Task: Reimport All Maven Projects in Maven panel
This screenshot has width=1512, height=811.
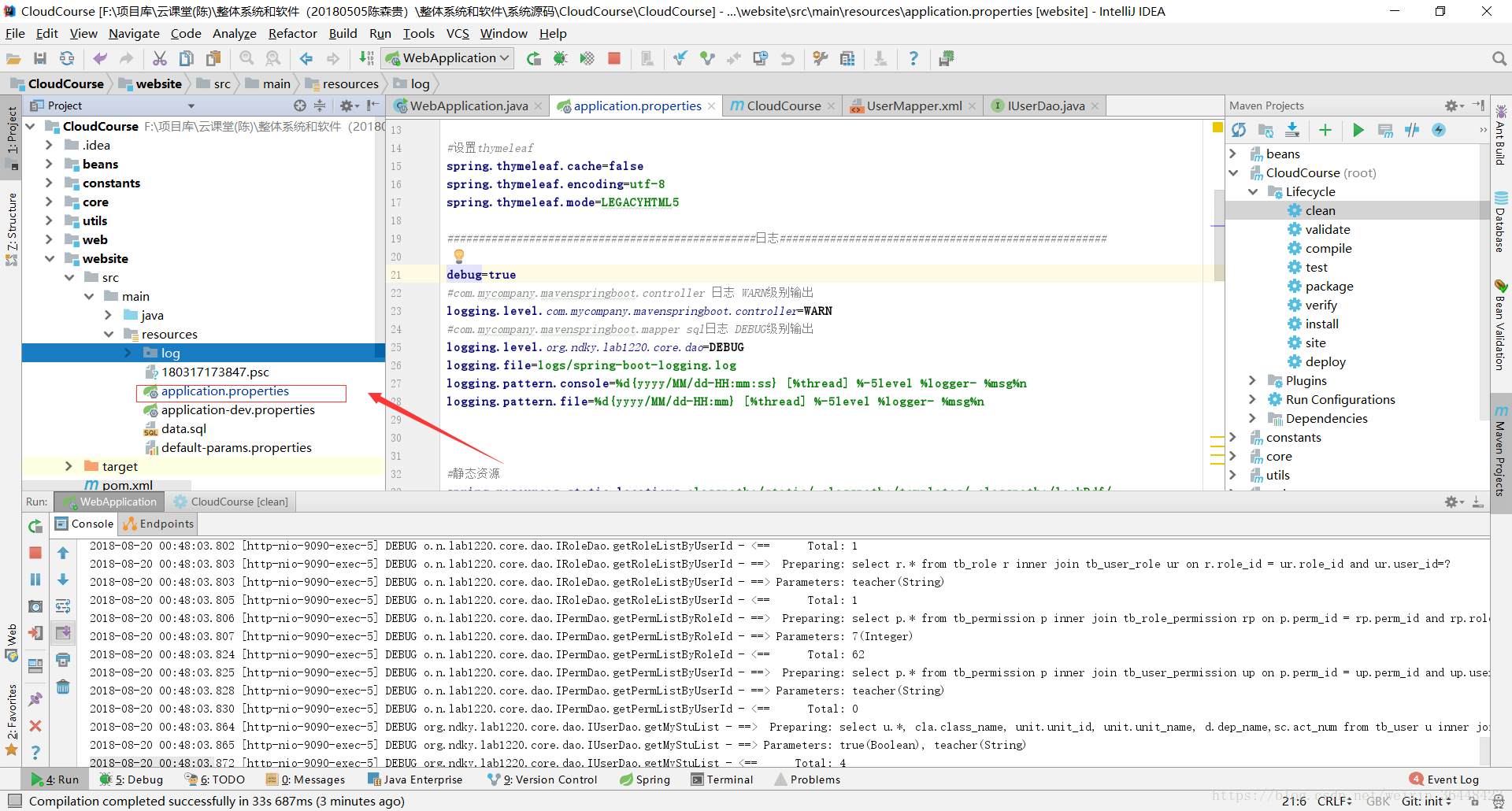Action: (1239, 130)
